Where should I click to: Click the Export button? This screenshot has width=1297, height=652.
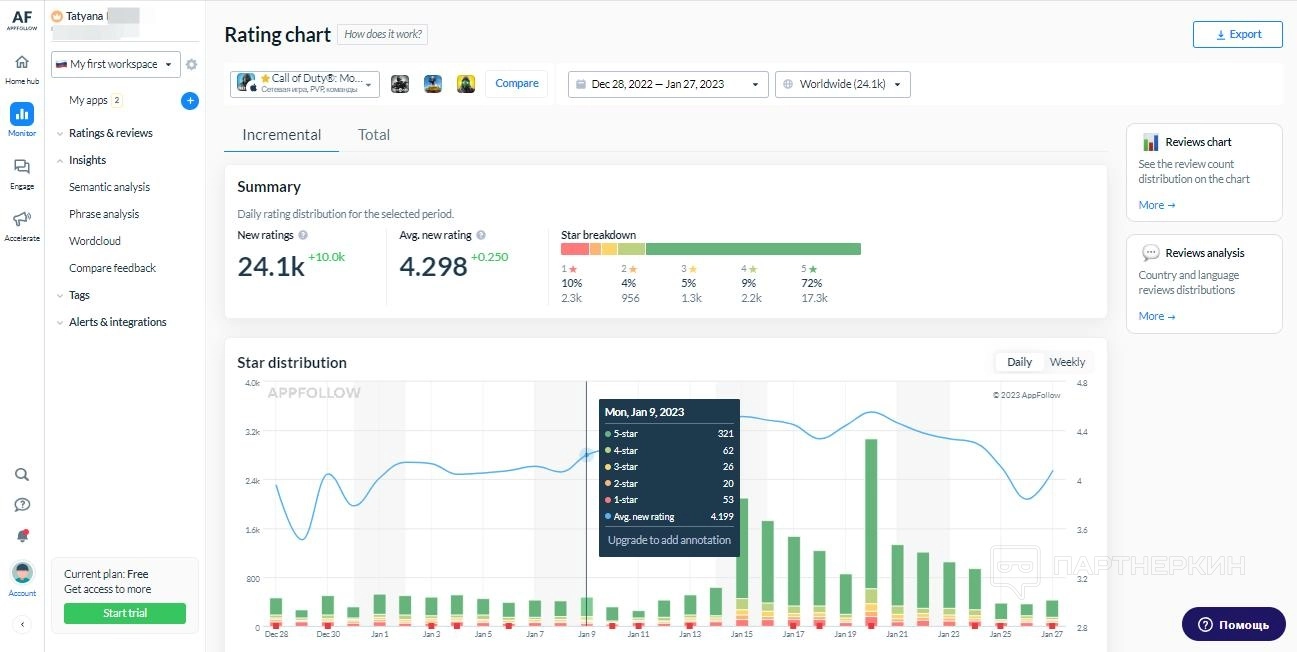tap(1237, 35)
